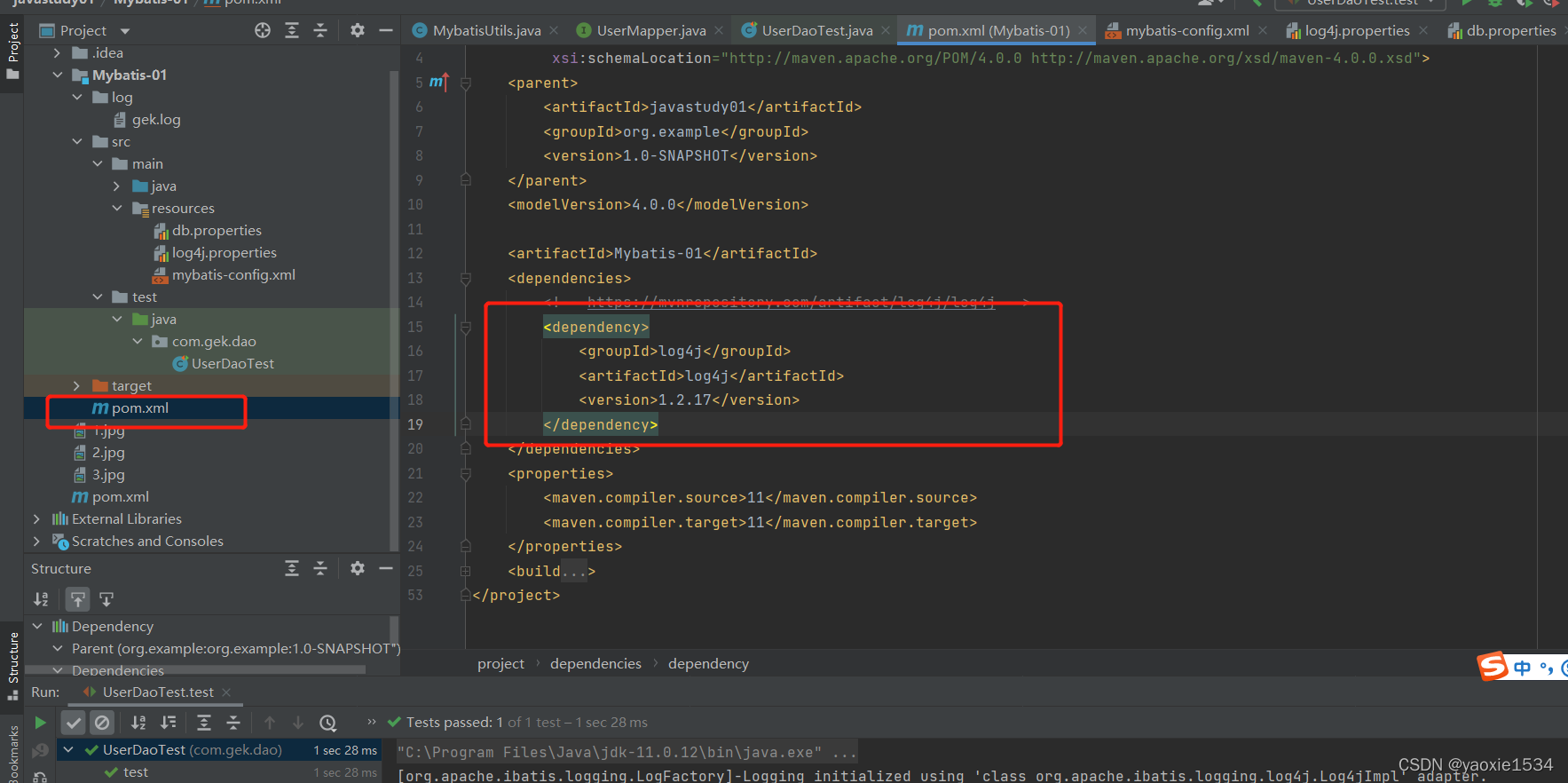Viewport: 1568px width, 783px height.
Task: Open Project view type dropdown
Action: tap(124, 31)
